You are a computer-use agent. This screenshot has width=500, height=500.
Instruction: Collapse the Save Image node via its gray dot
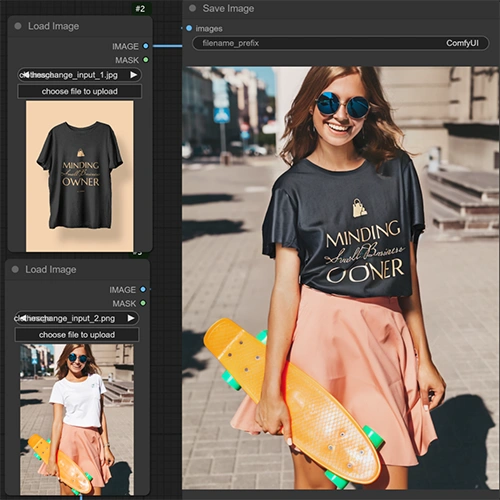[x=192, y=8]
